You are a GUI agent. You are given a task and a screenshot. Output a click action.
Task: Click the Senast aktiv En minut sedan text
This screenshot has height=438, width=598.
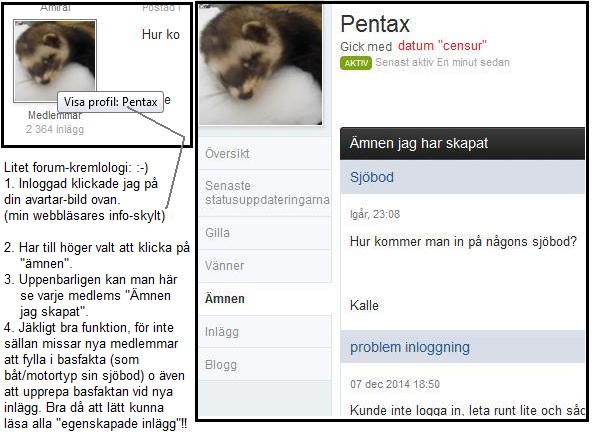pos(442,62)
